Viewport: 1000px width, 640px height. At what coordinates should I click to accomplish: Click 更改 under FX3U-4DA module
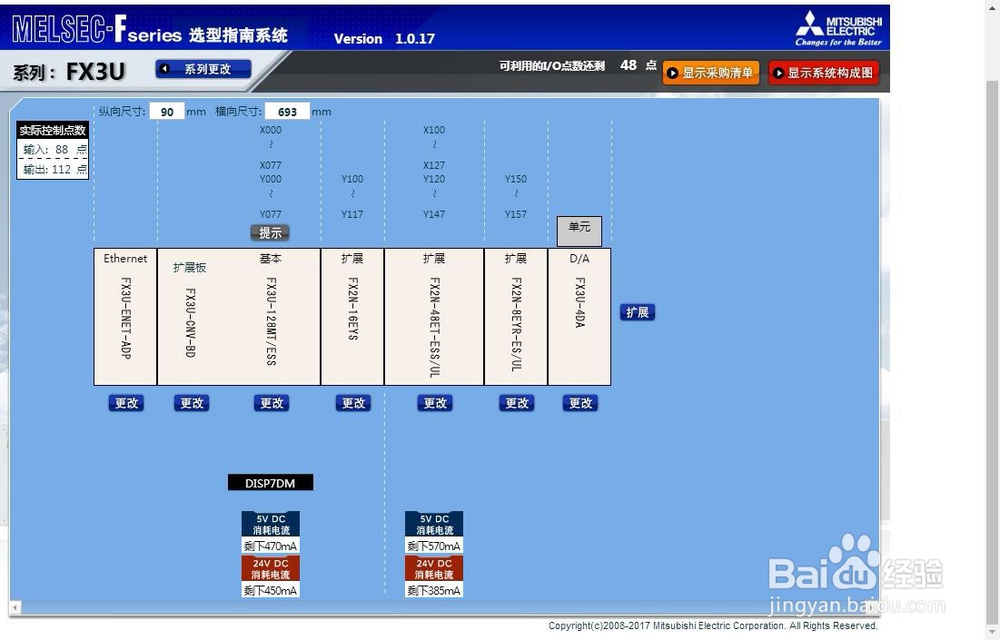pos(580,403)
